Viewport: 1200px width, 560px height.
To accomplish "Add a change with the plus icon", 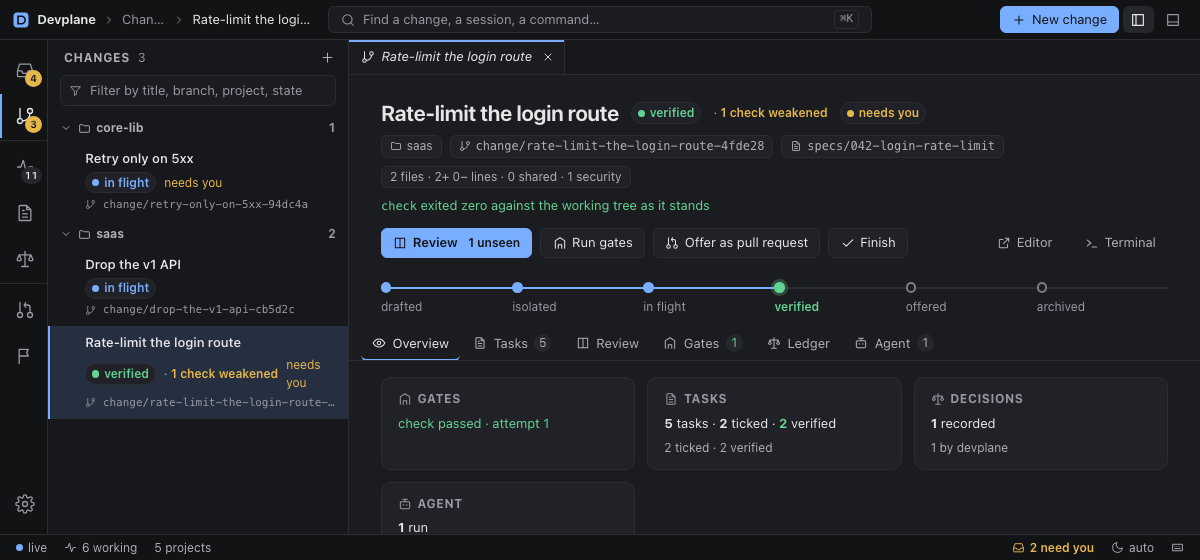I will point(327,58).
